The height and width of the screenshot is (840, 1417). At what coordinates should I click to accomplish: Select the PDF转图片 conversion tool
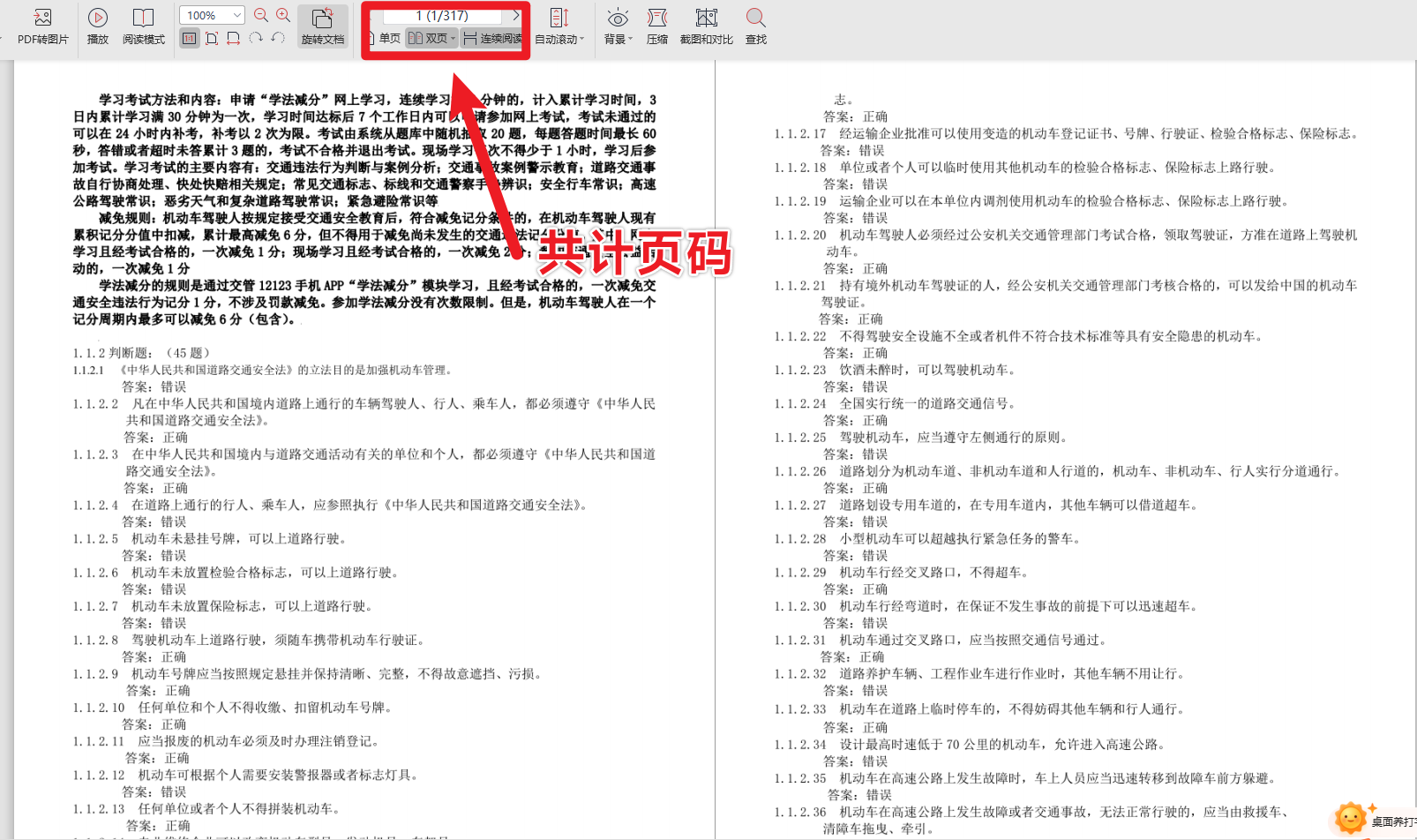click(x=41, y=25)
